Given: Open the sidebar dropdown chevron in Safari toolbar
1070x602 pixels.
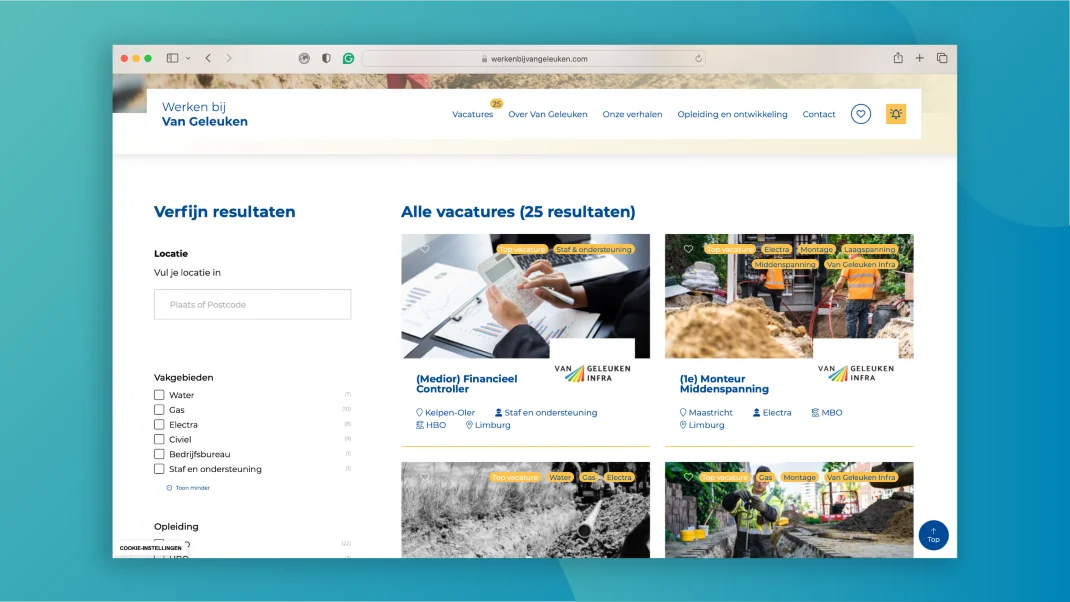Looking at the screenshot, I should coord(188,59).
